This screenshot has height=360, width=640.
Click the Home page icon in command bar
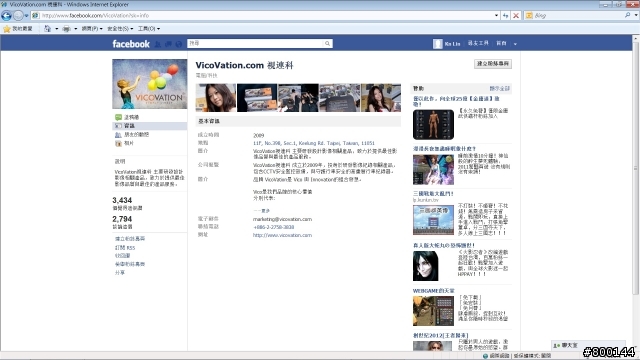(x=47, y=29)
